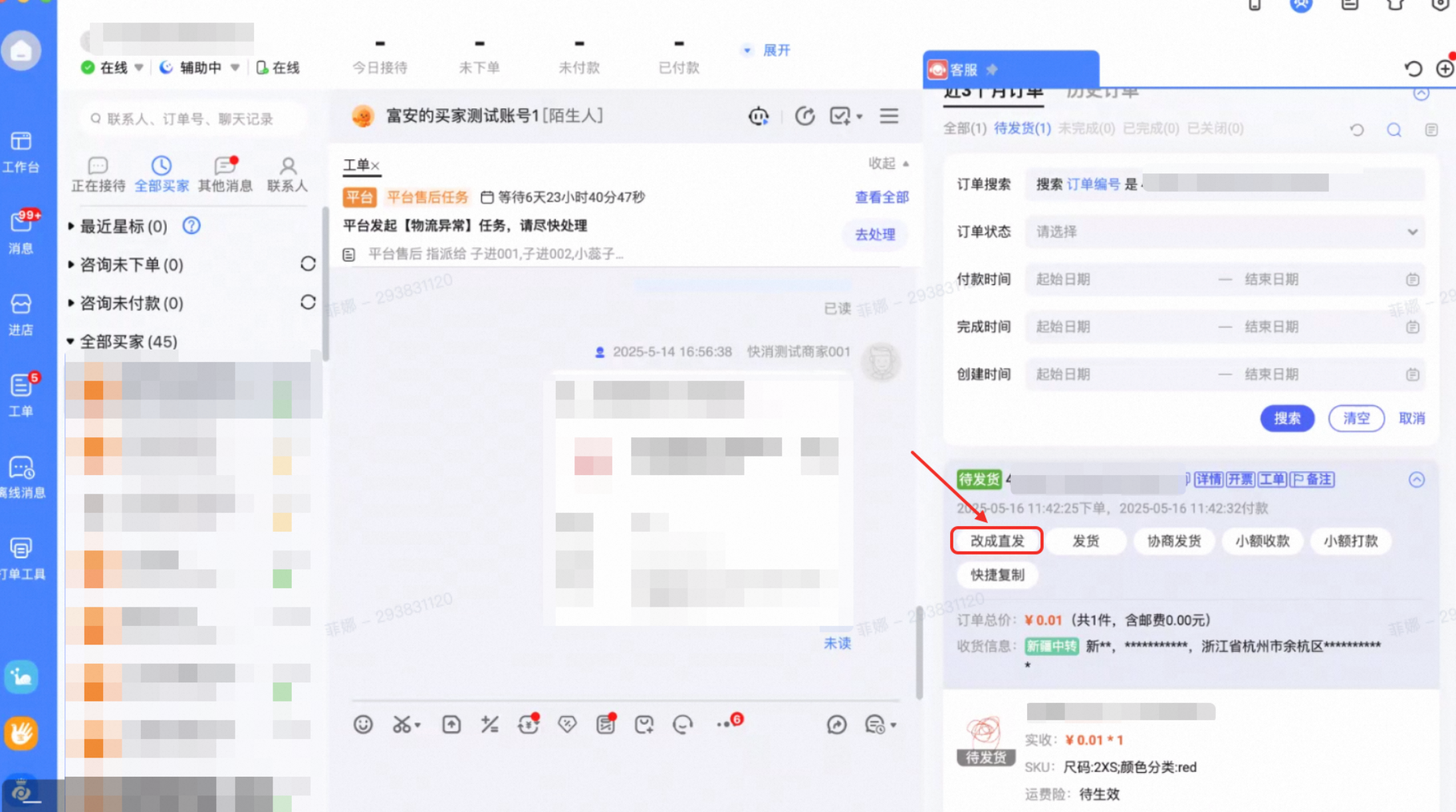
Task: Click the plus circle icon in panel header
Action: point(1444,68)
